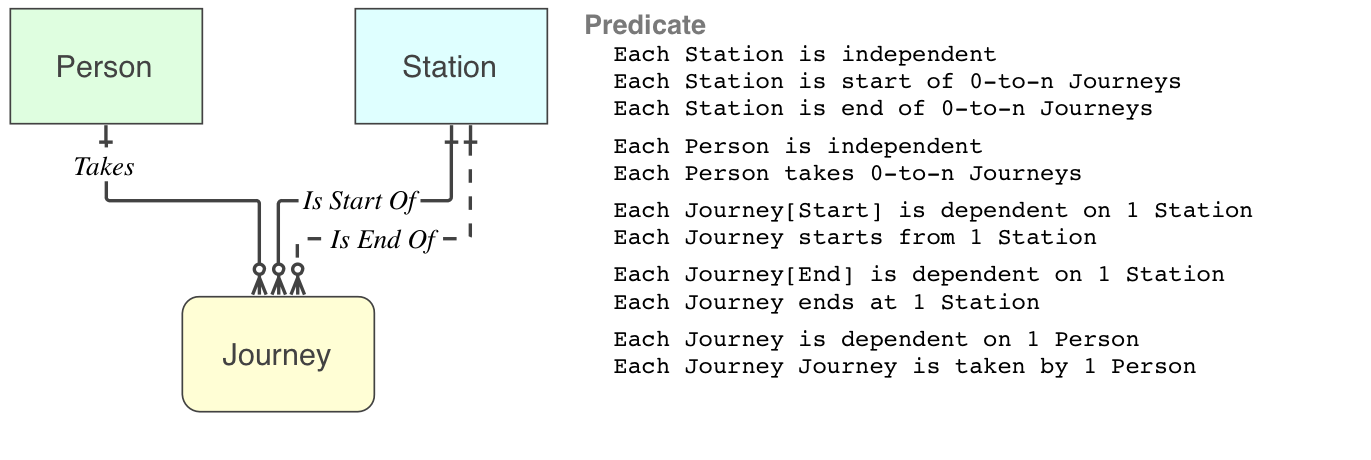Click the dashed line marker under Station
The height and width of the screenshot is (460, 1371).
(470, 144)
